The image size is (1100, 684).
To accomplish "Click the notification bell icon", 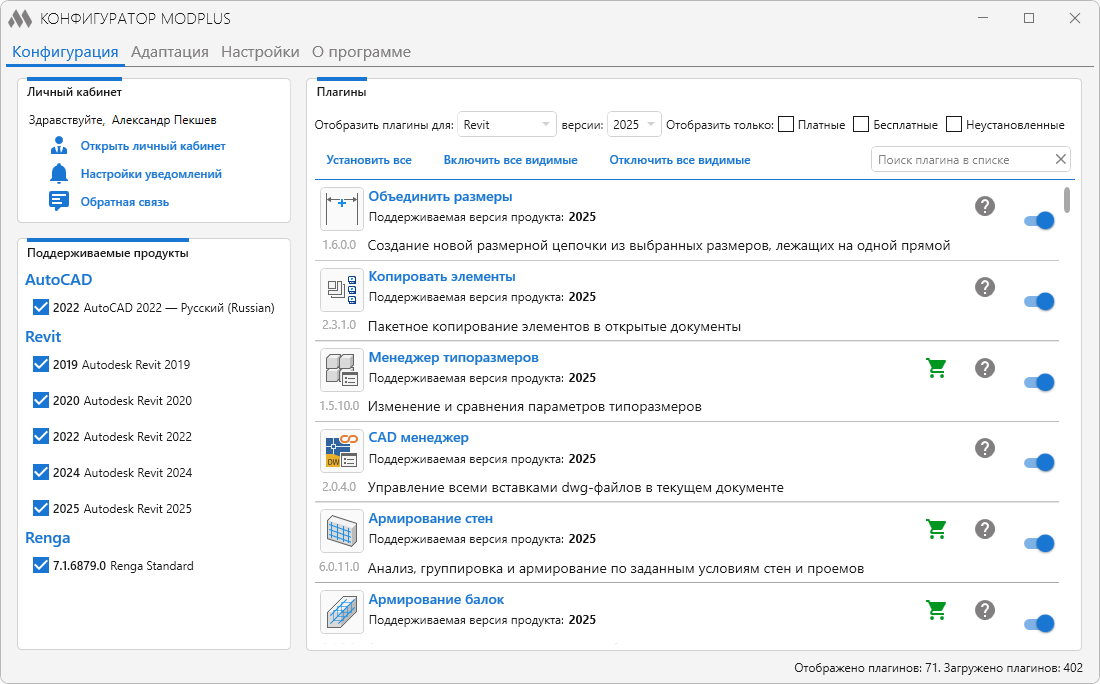I will click(59, 174).
